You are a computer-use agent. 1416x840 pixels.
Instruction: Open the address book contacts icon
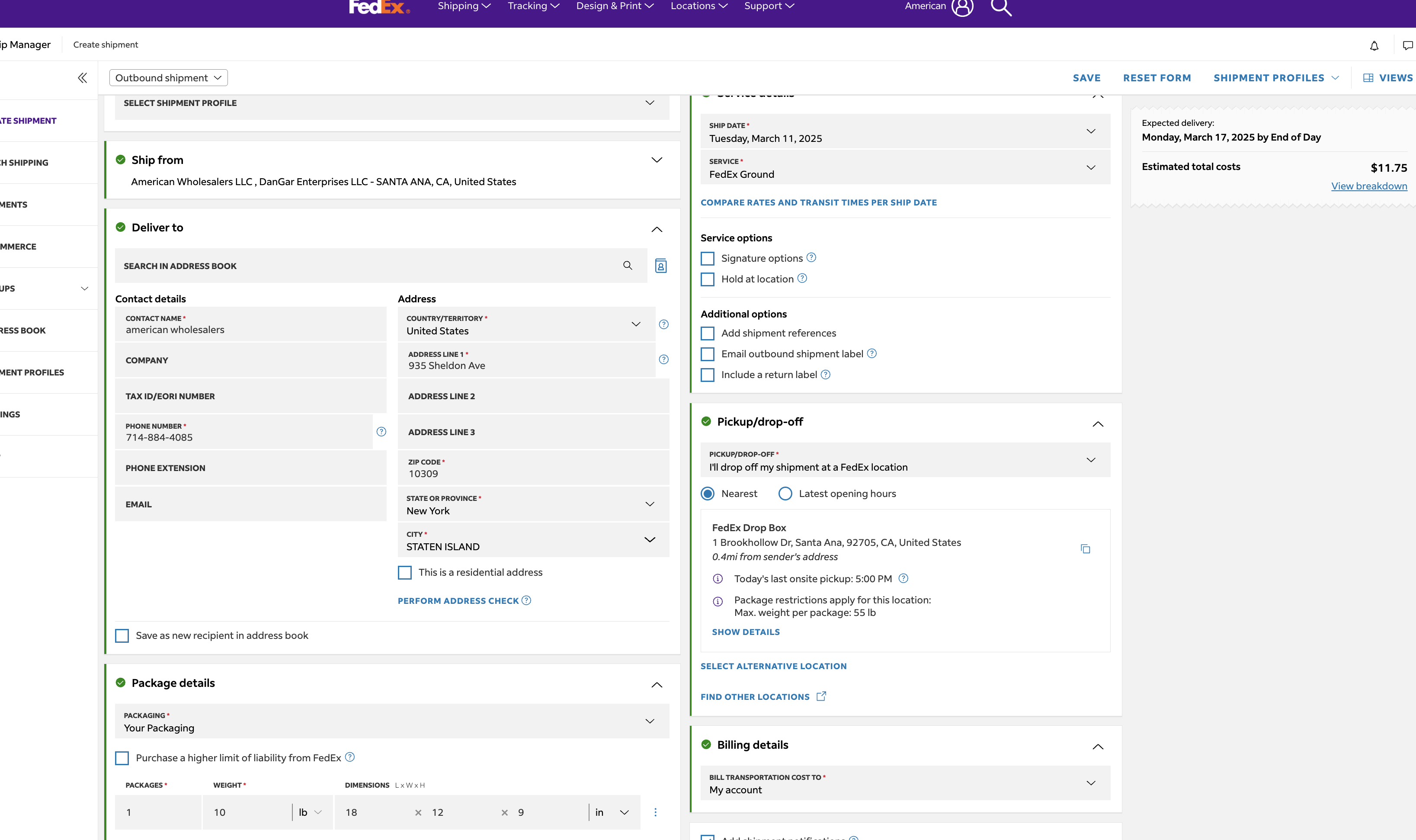(660, 266)
